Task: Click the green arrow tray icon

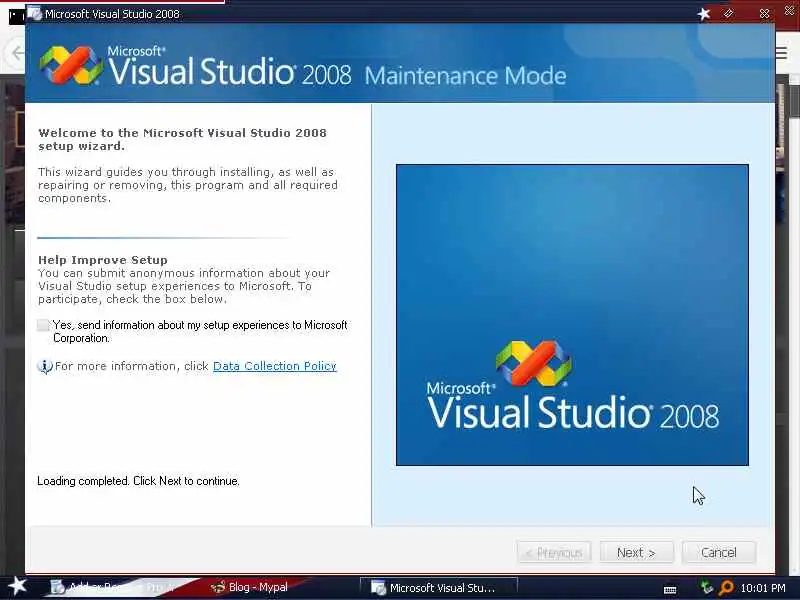Action: [x=707, y=587]
